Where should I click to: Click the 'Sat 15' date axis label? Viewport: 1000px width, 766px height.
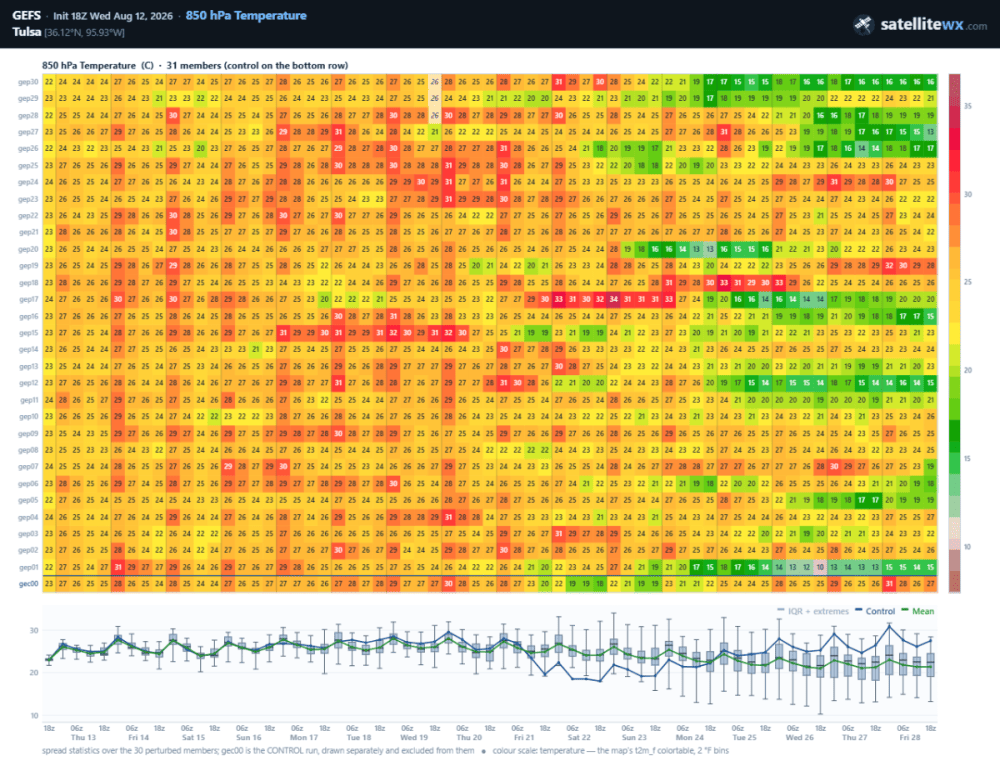[194, 737]
